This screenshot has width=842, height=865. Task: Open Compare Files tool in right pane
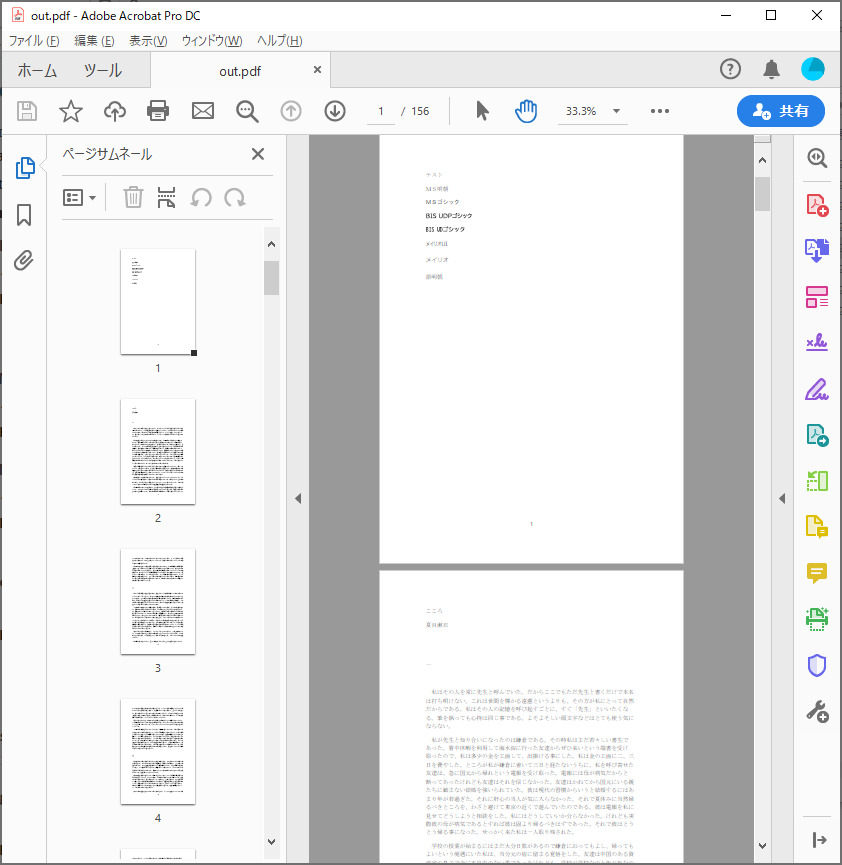[817, 481]
